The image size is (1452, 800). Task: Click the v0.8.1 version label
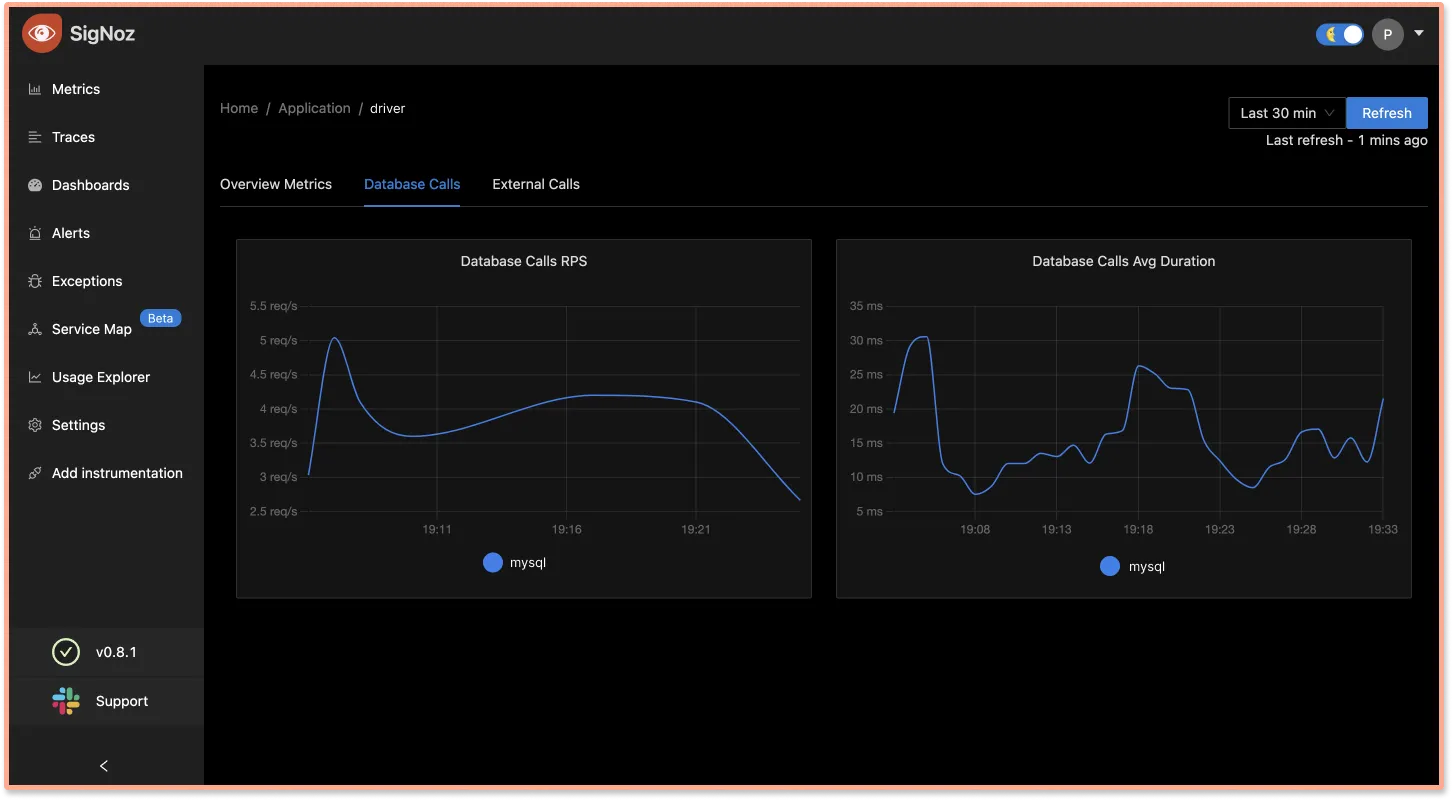116,652
